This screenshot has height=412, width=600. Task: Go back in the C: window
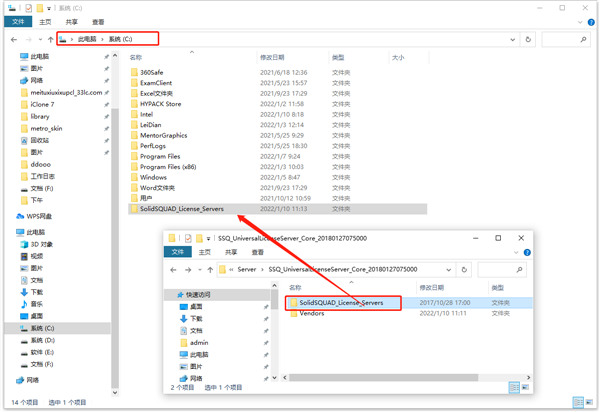click(x=14, y=39)
